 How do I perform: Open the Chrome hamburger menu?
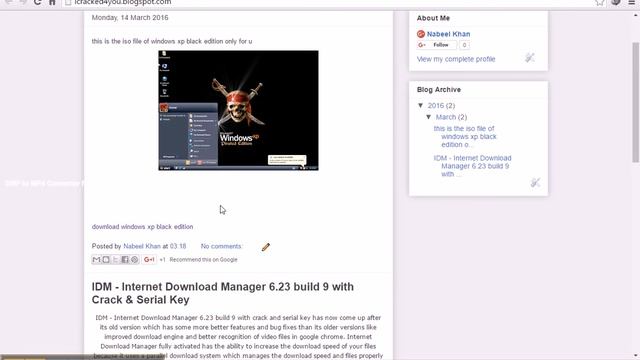tap(631, 2)
